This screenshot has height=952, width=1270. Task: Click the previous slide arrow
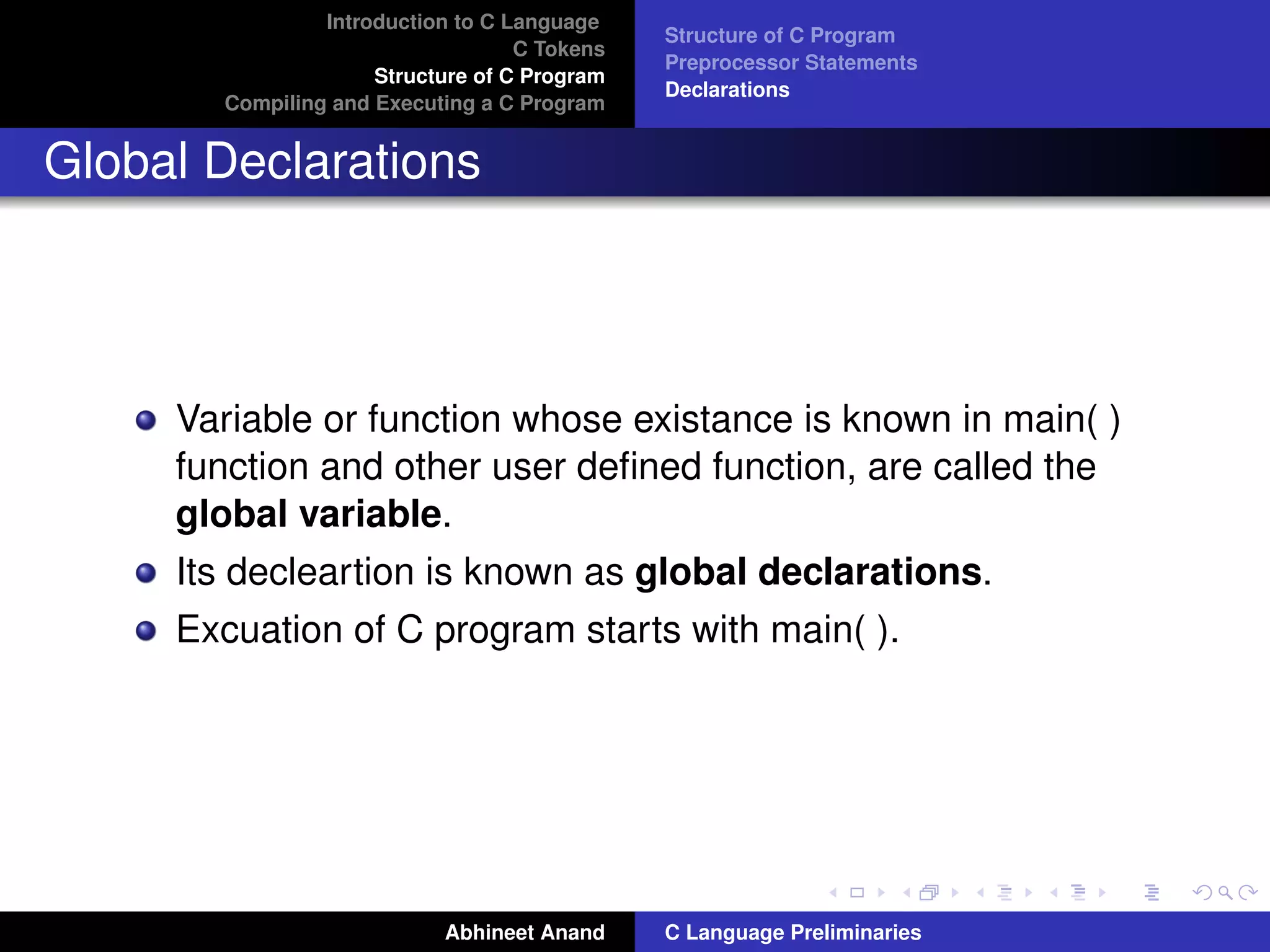click(x=833, y=892)
